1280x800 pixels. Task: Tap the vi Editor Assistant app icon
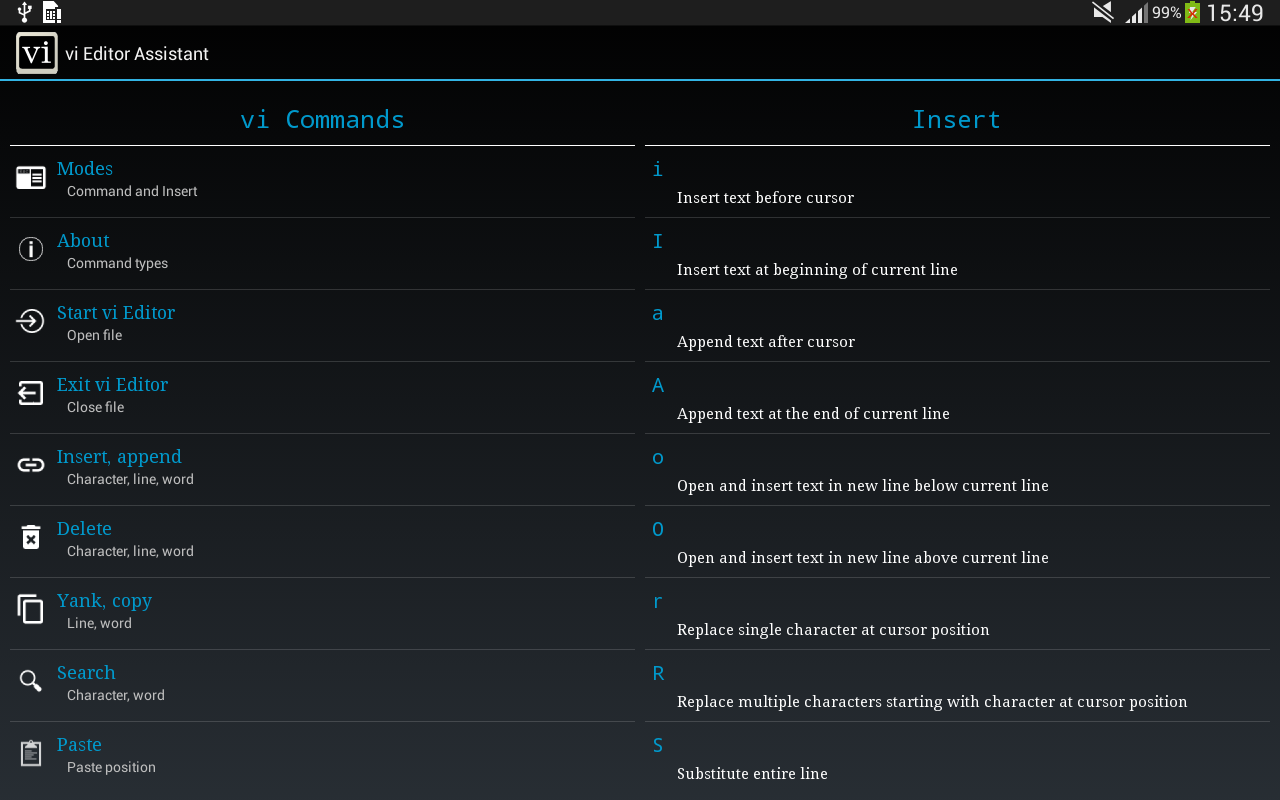pos(37,53)
